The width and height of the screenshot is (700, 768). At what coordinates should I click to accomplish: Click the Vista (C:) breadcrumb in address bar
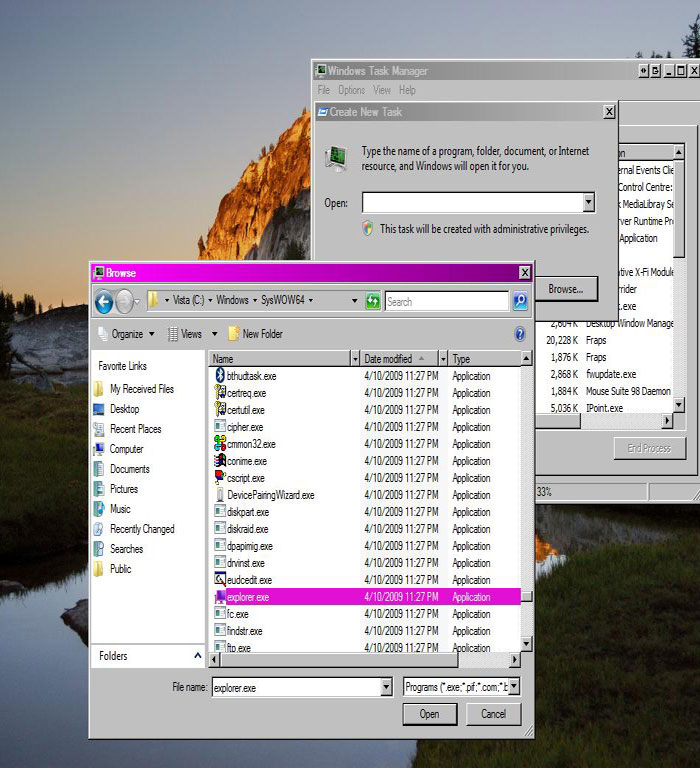click(x=188, y=300)
